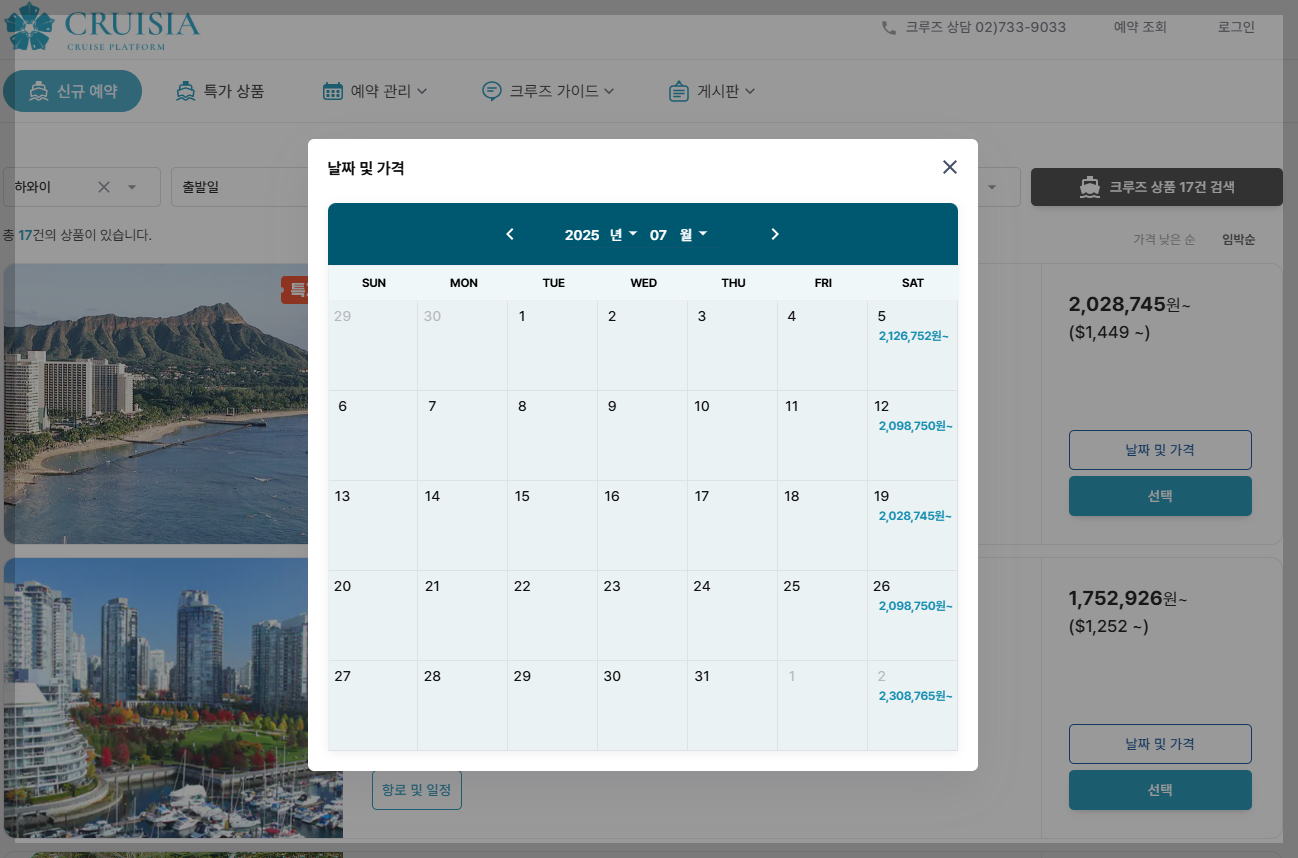Click the phone icon by 크루즈 상담
This screenshot has height=858, width=1298.
pyautogui.click(x=889, y=28)
